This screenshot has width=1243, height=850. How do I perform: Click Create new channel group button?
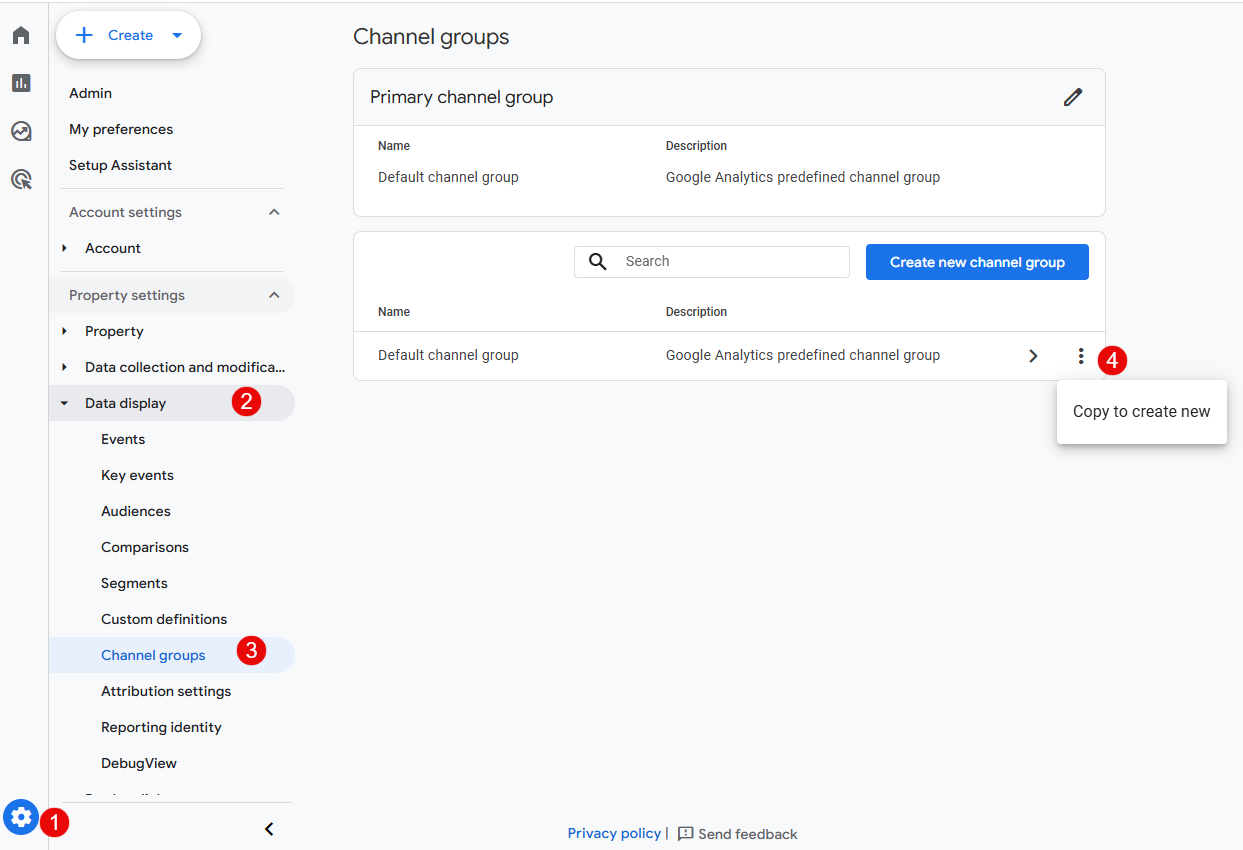coord(977,262)
